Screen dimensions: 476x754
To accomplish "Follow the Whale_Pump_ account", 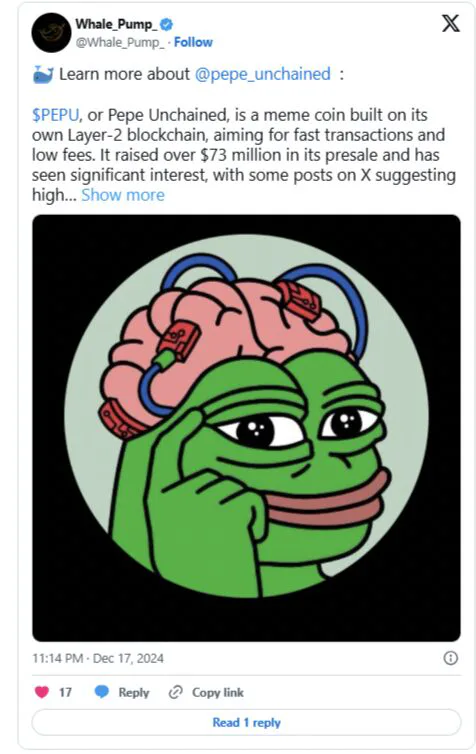I will click(x=193, y=42).
